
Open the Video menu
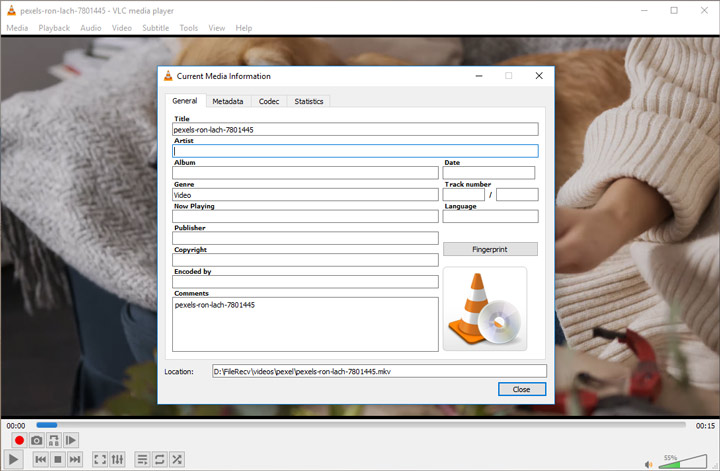[122, 28]
